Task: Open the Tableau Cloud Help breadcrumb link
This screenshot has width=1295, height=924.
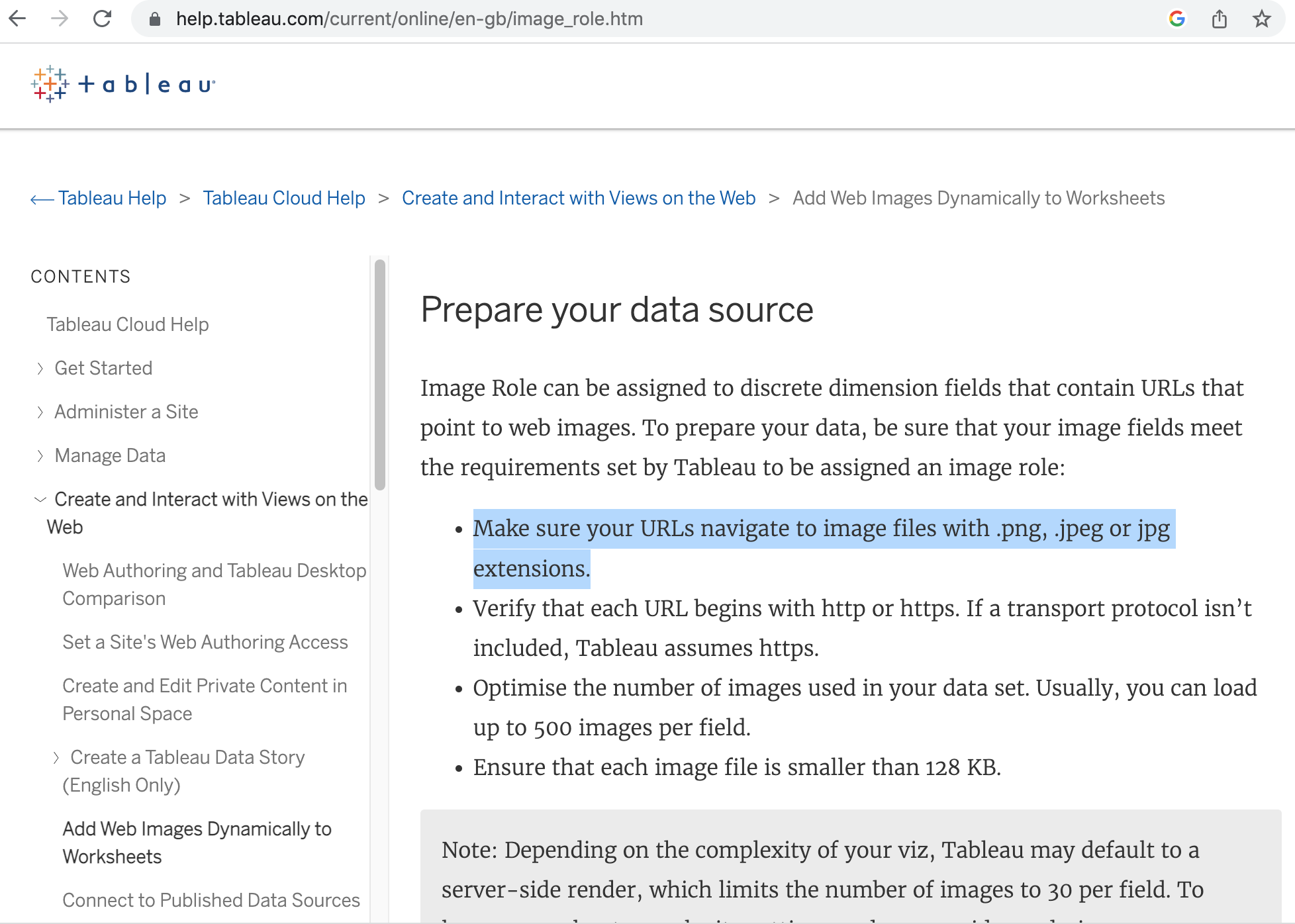Action: click(283, 198)
